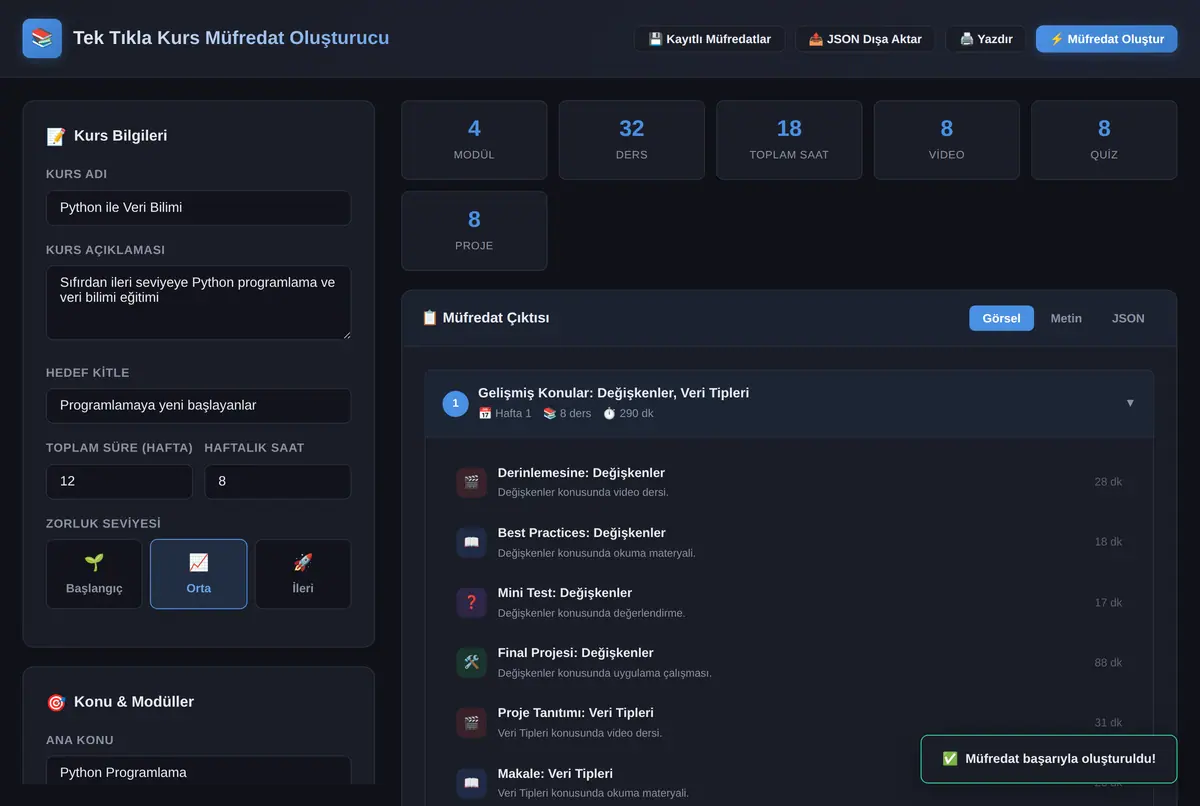The width and height of the screenshot is (1200, 806).
Task: Click into the Kurs Açıklaması textarea
Action: tap(198, 303)
